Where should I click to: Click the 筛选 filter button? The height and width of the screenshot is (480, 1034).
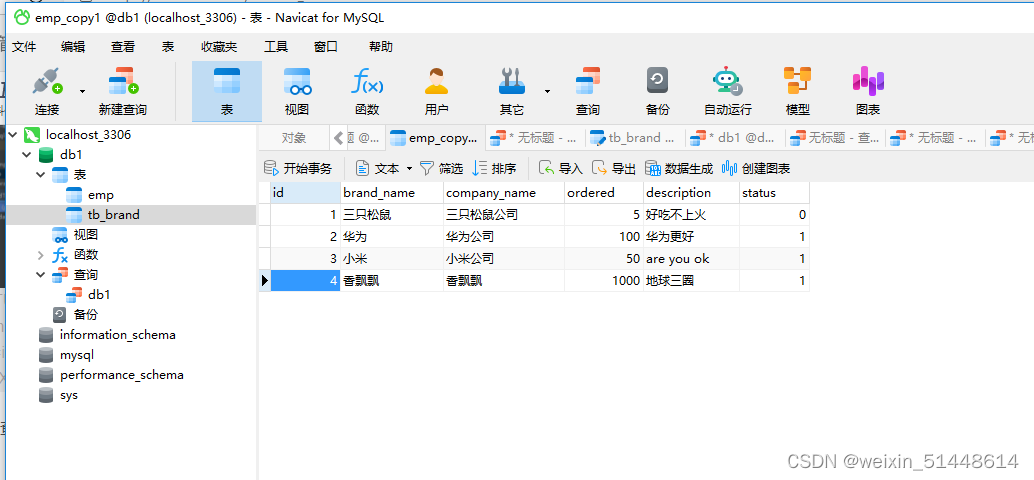point(442,168)
